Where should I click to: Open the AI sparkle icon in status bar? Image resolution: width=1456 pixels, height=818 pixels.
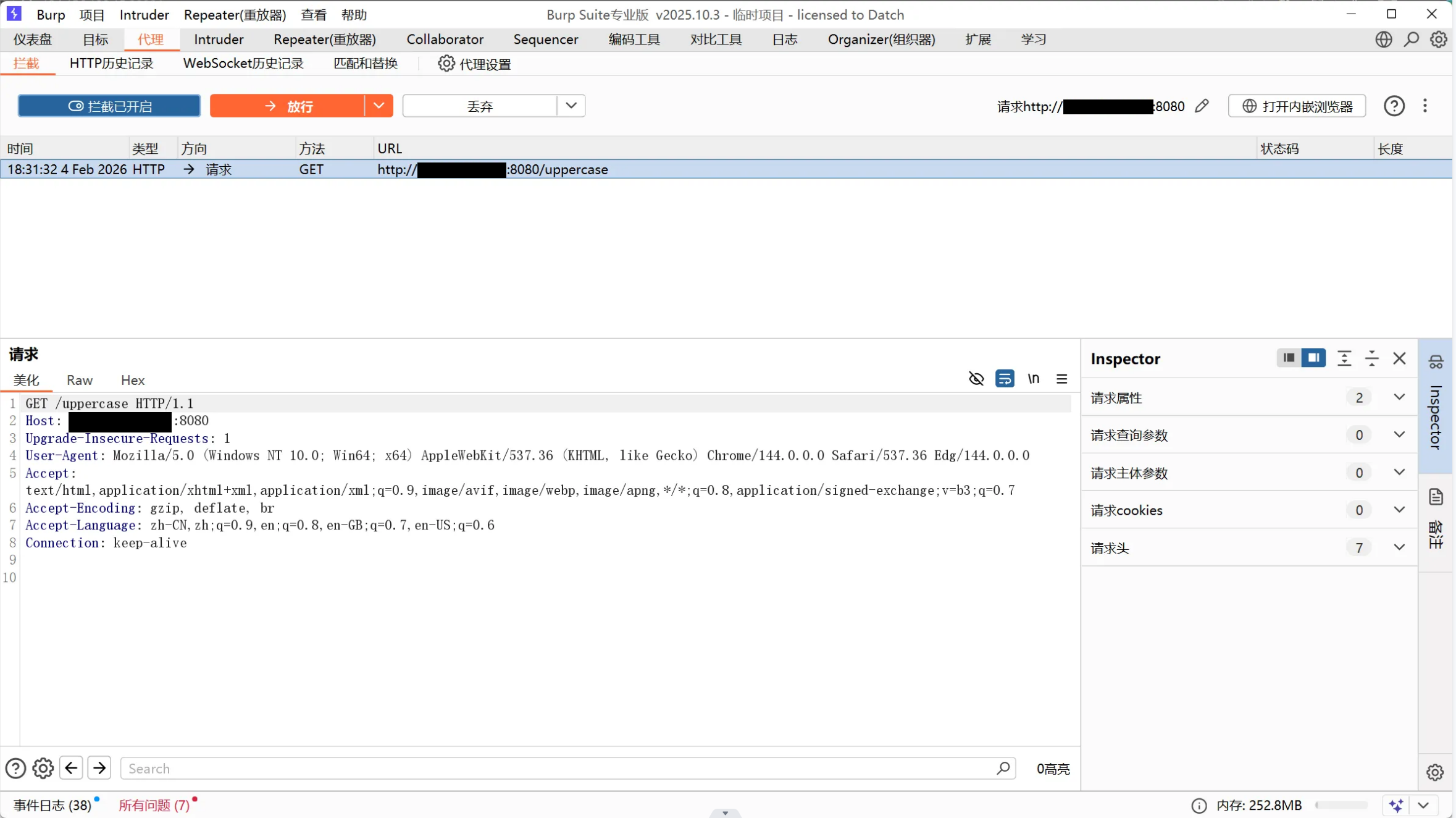pos(1396,806)
